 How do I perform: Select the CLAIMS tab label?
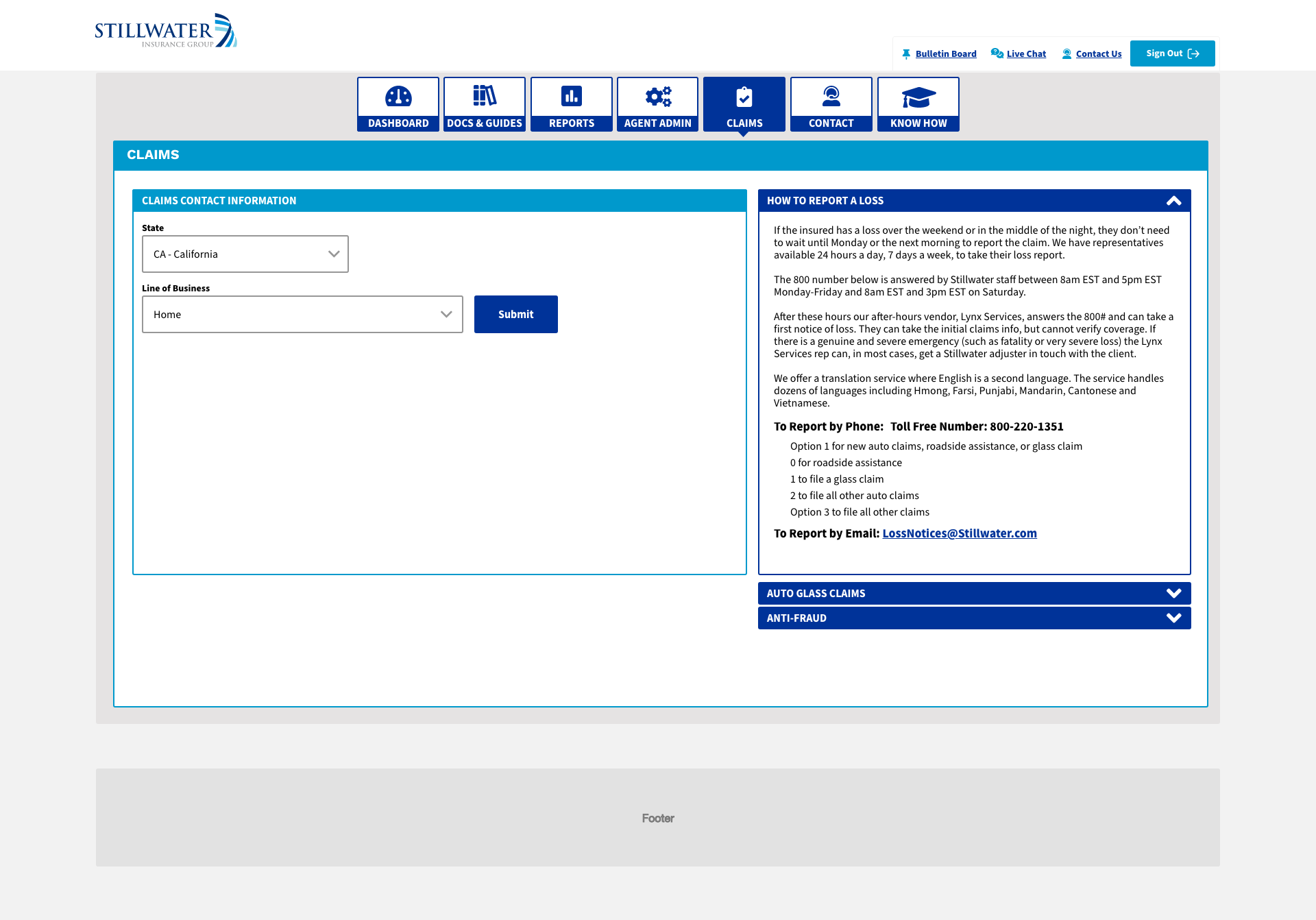(744, 123)
